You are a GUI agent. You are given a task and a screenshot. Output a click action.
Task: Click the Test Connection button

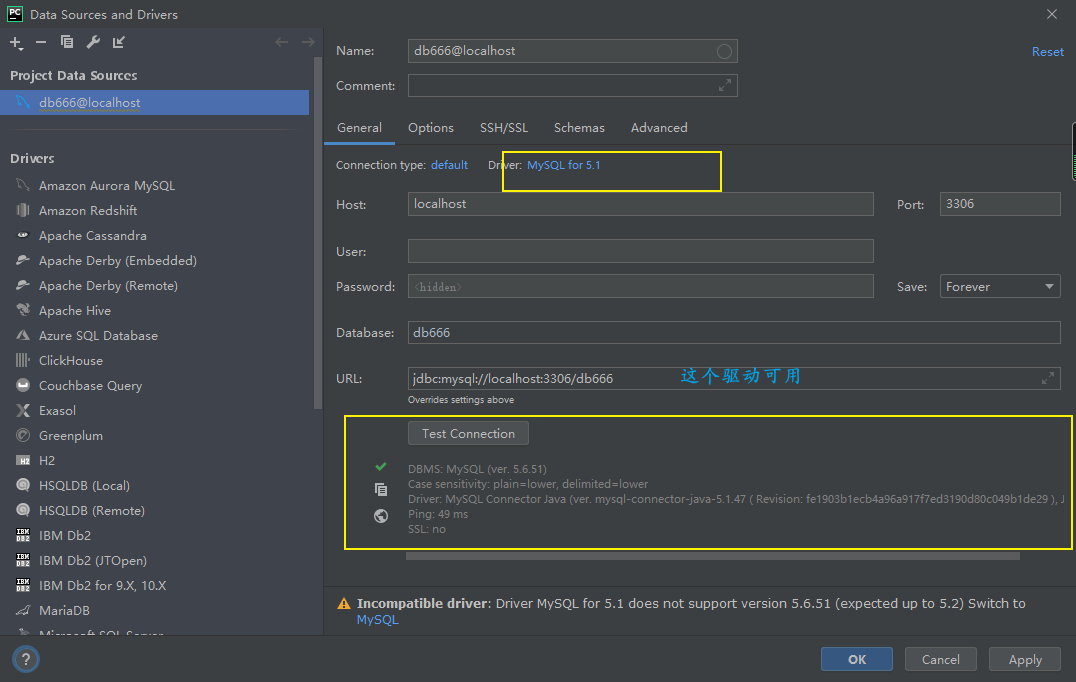click(x=468, y=434)
